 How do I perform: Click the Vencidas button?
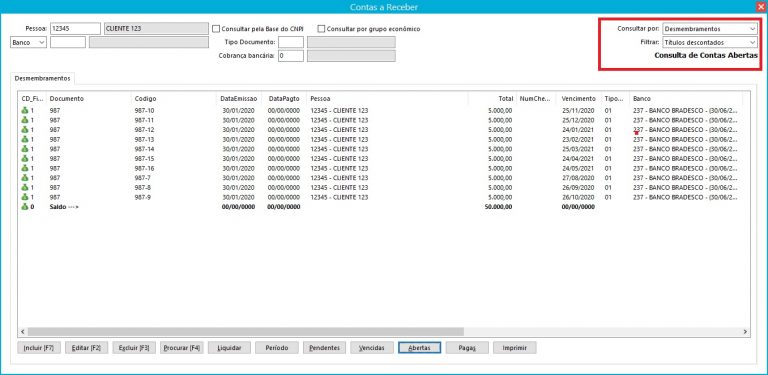372,348
